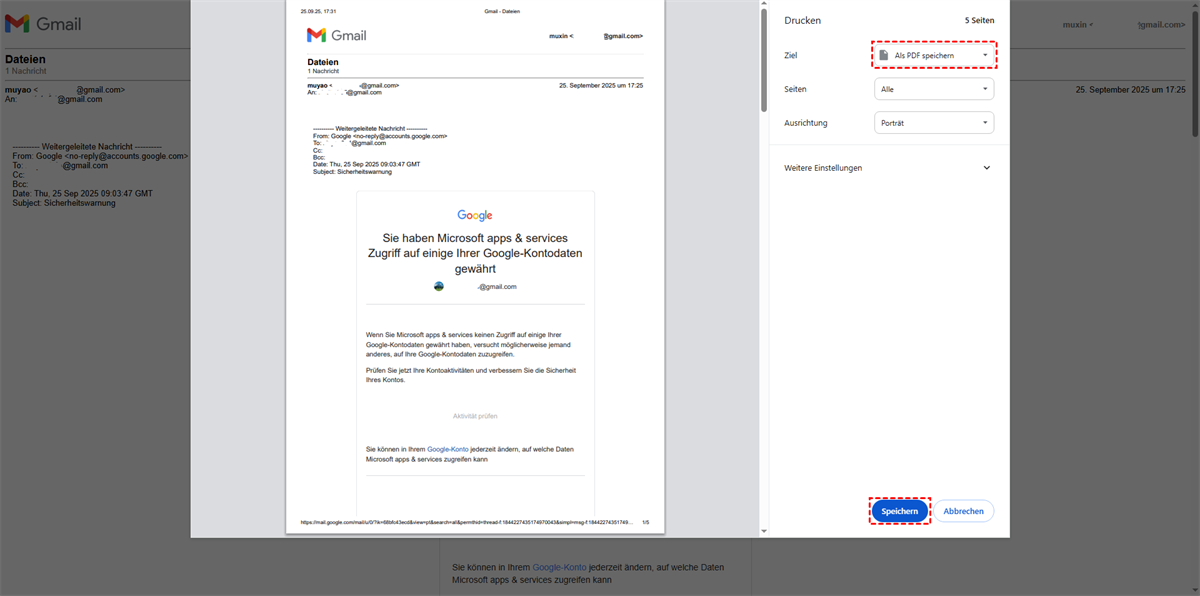This screenshot has width=1200, height=596.
Task: Click date '25. September 2025 um 17:25' in preview
Action: click(600, 86)
